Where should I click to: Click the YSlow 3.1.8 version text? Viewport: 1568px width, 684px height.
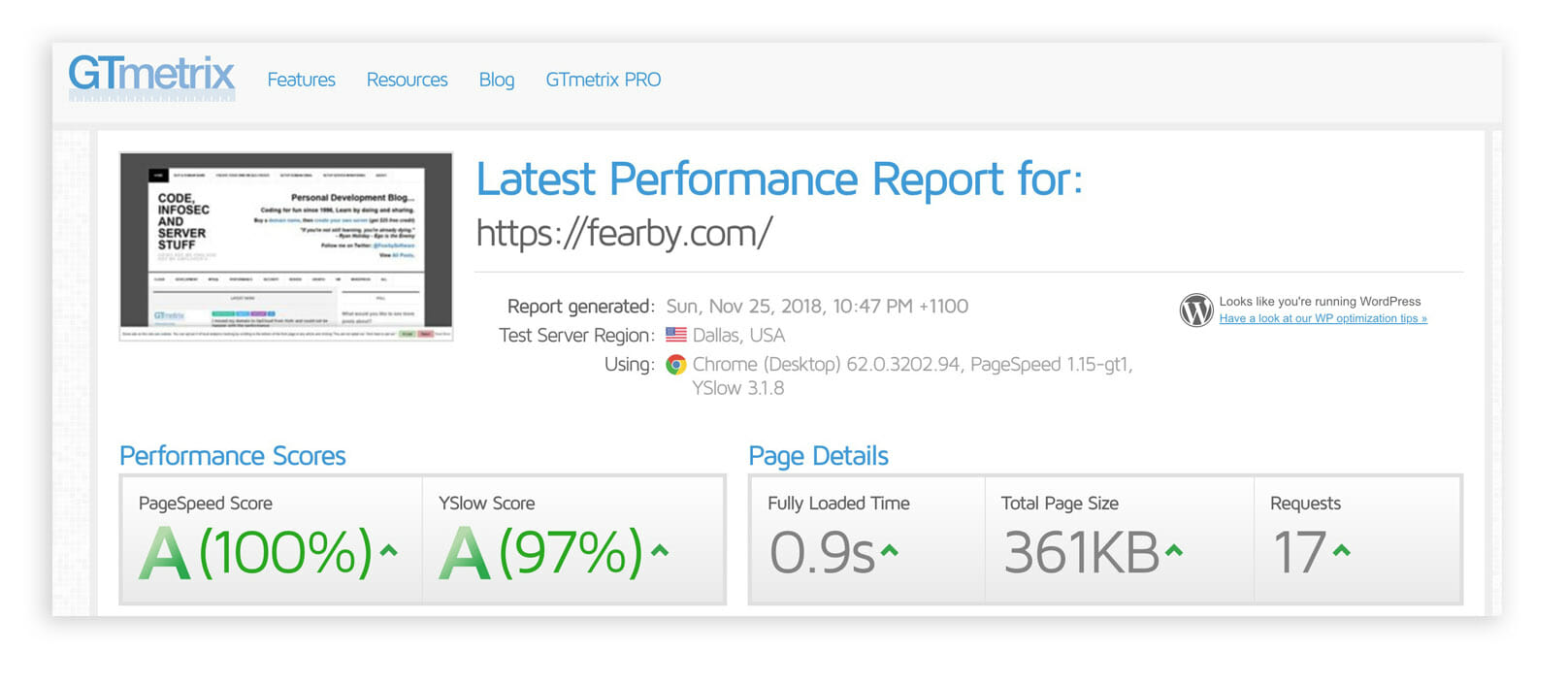coord(737,388)
